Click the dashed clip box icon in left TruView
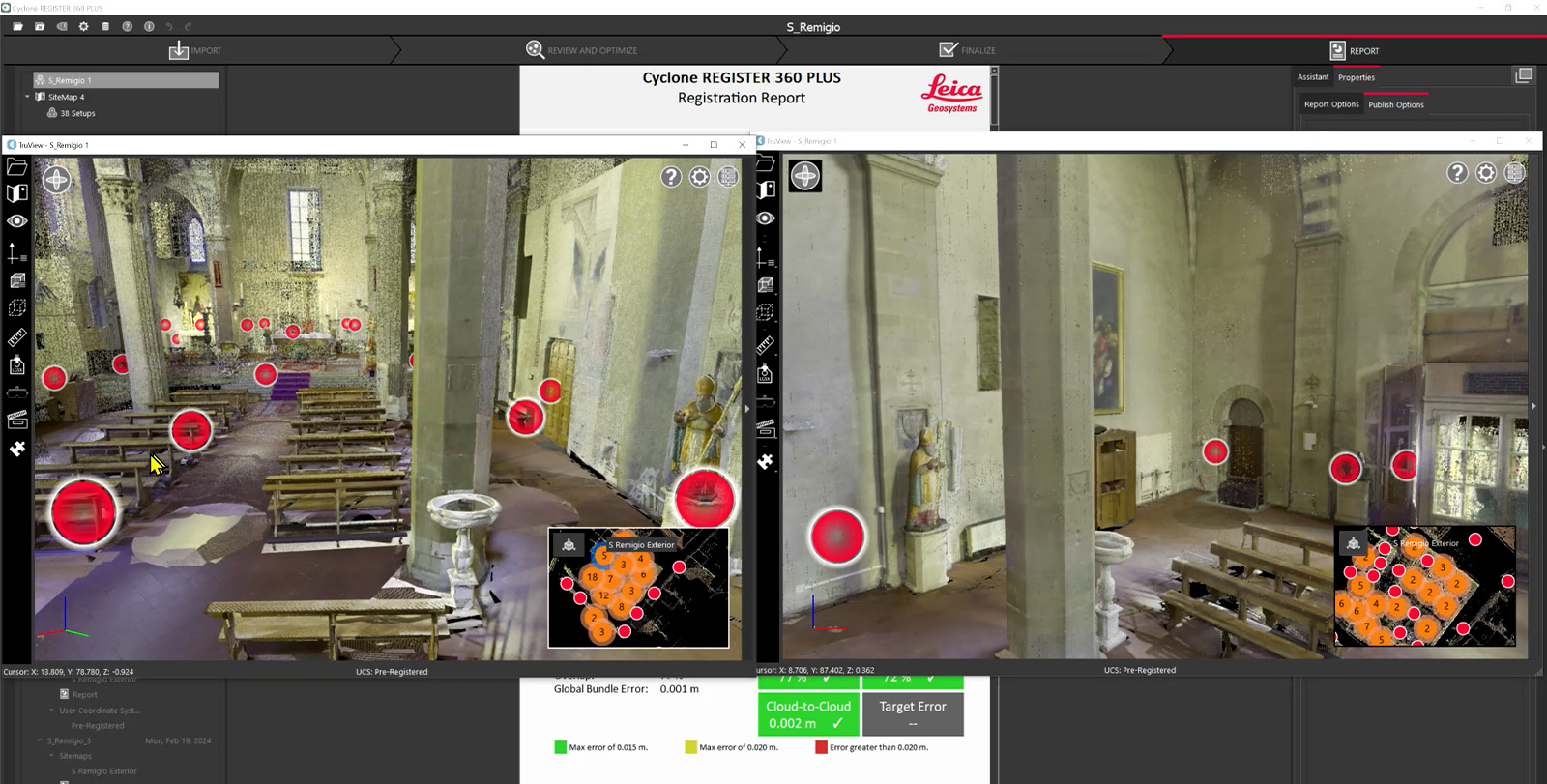 [x=16, y=308]
